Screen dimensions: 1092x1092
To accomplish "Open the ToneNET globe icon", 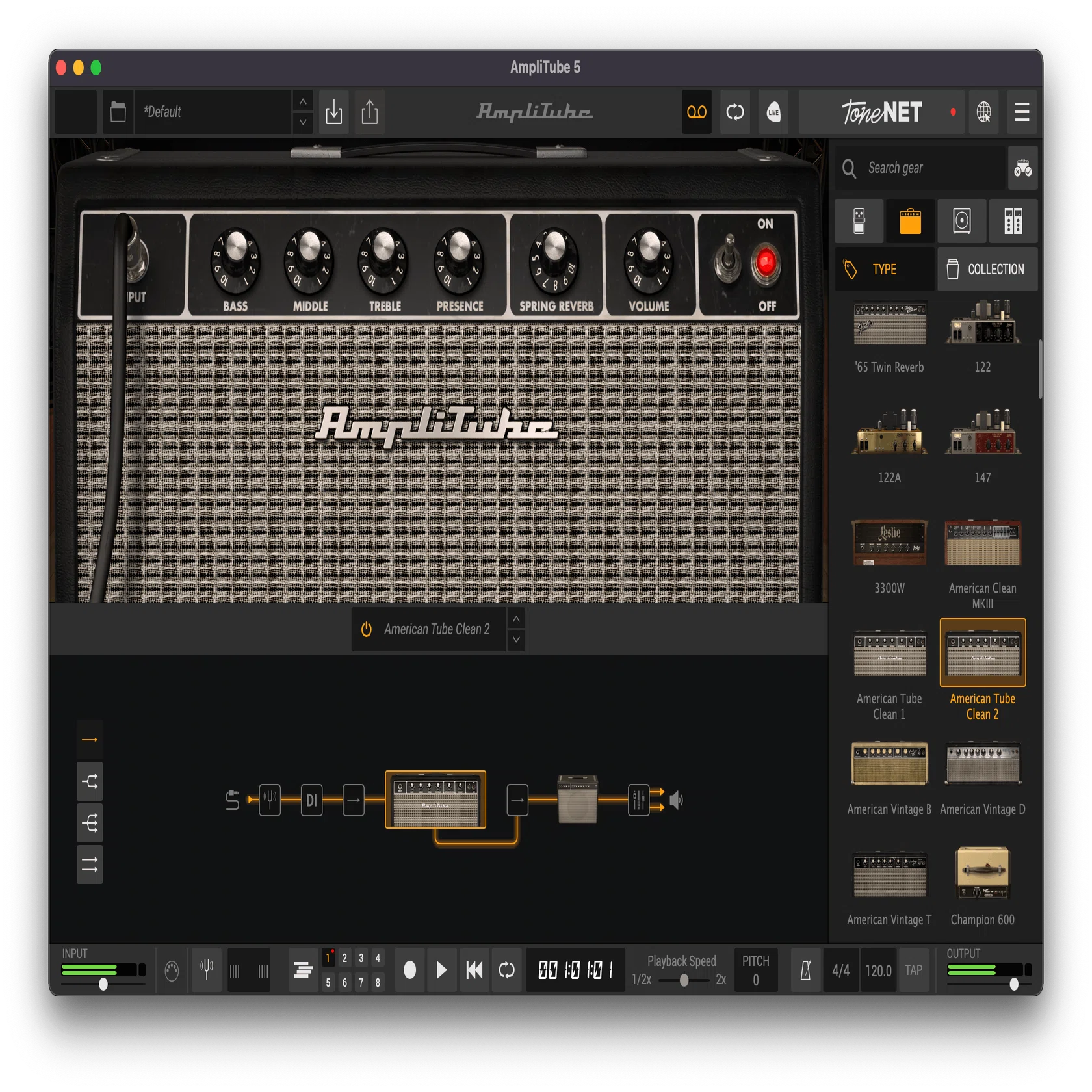I will [983, 112].
